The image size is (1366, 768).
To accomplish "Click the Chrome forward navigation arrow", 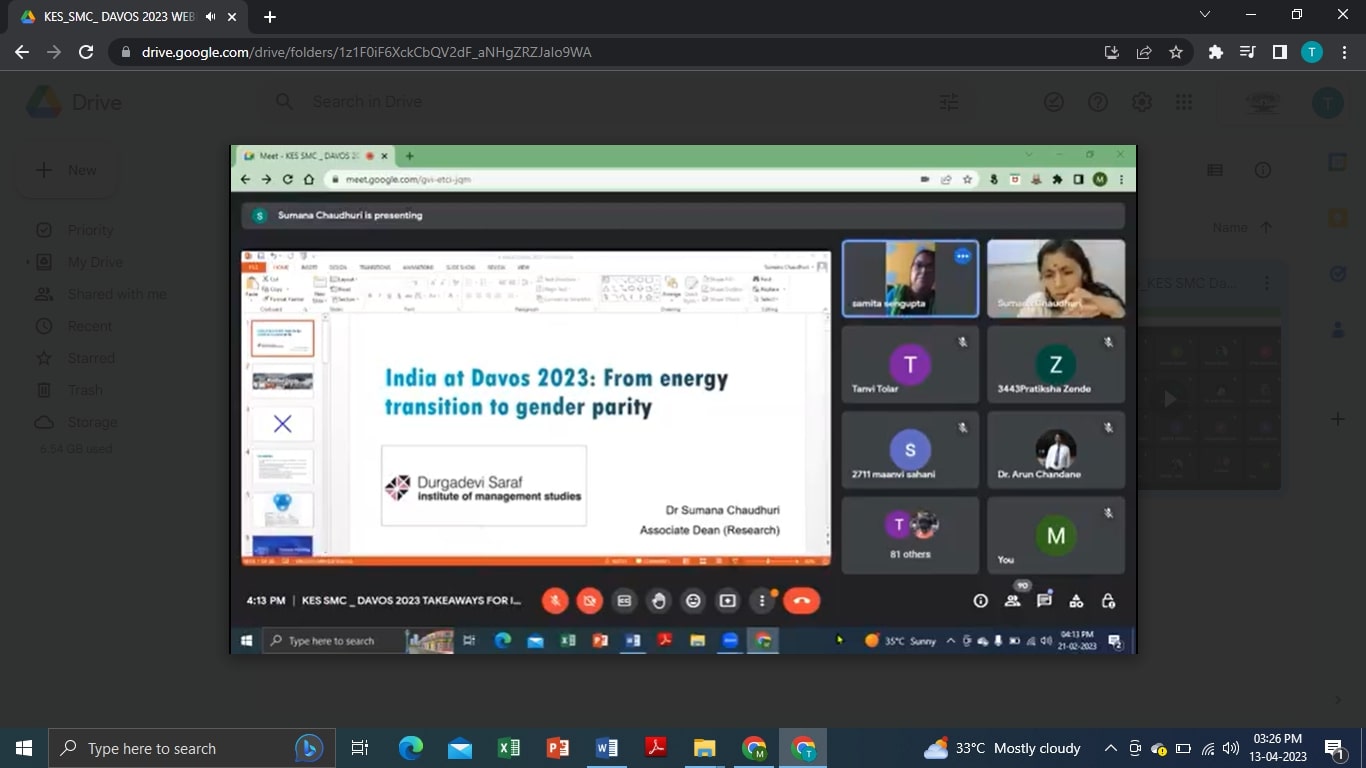I will [x=54, y=52].
